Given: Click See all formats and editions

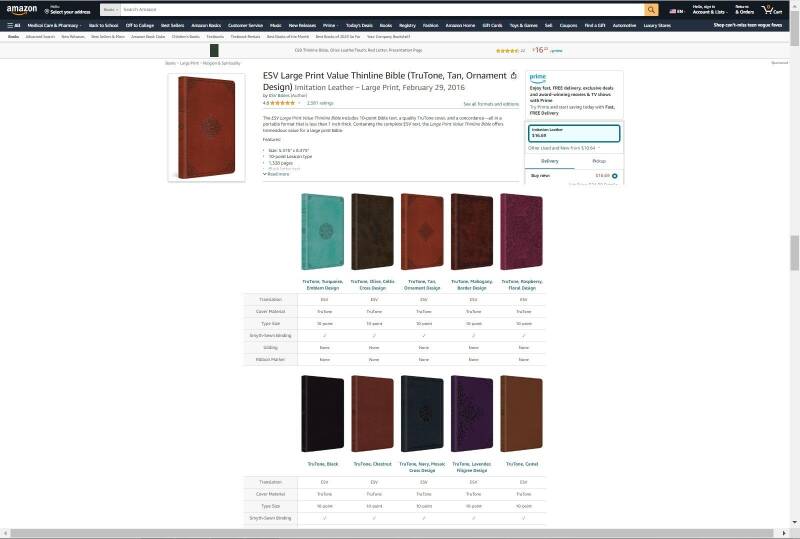Looking at the screenshot, I should (x=491, y=104).
